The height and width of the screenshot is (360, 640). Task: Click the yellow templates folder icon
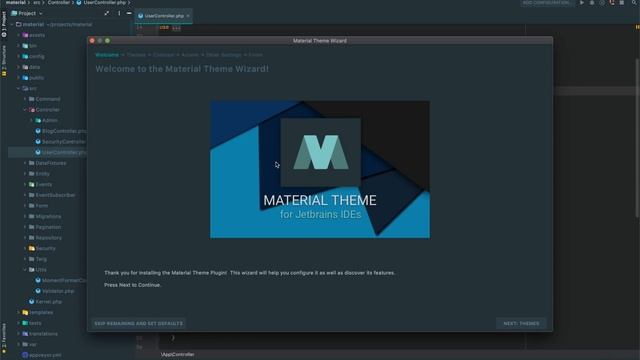[x=25, y=312]
